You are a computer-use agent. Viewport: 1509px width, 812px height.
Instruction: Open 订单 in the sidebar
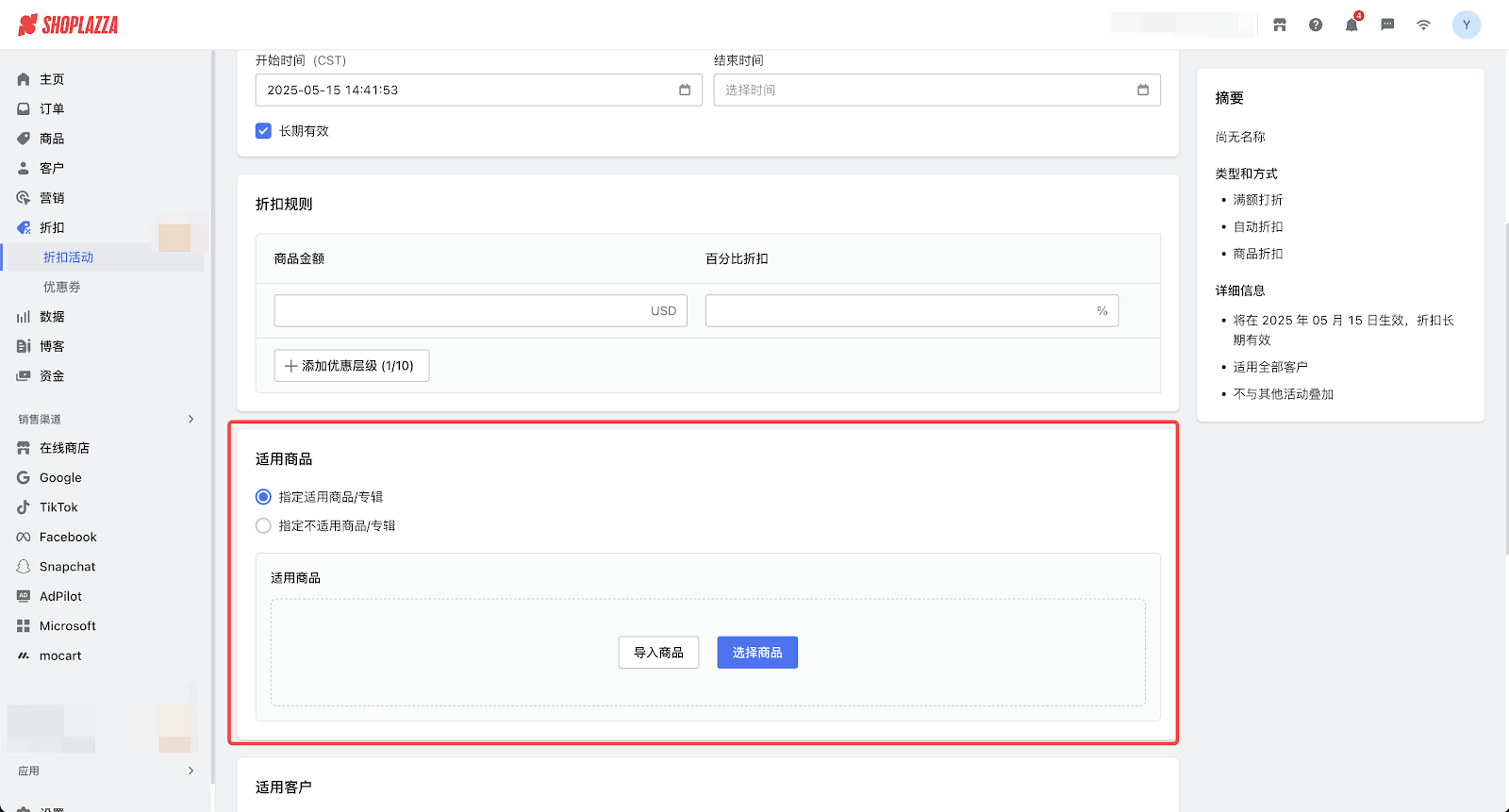pyautogui.click(x=52, y=109)
